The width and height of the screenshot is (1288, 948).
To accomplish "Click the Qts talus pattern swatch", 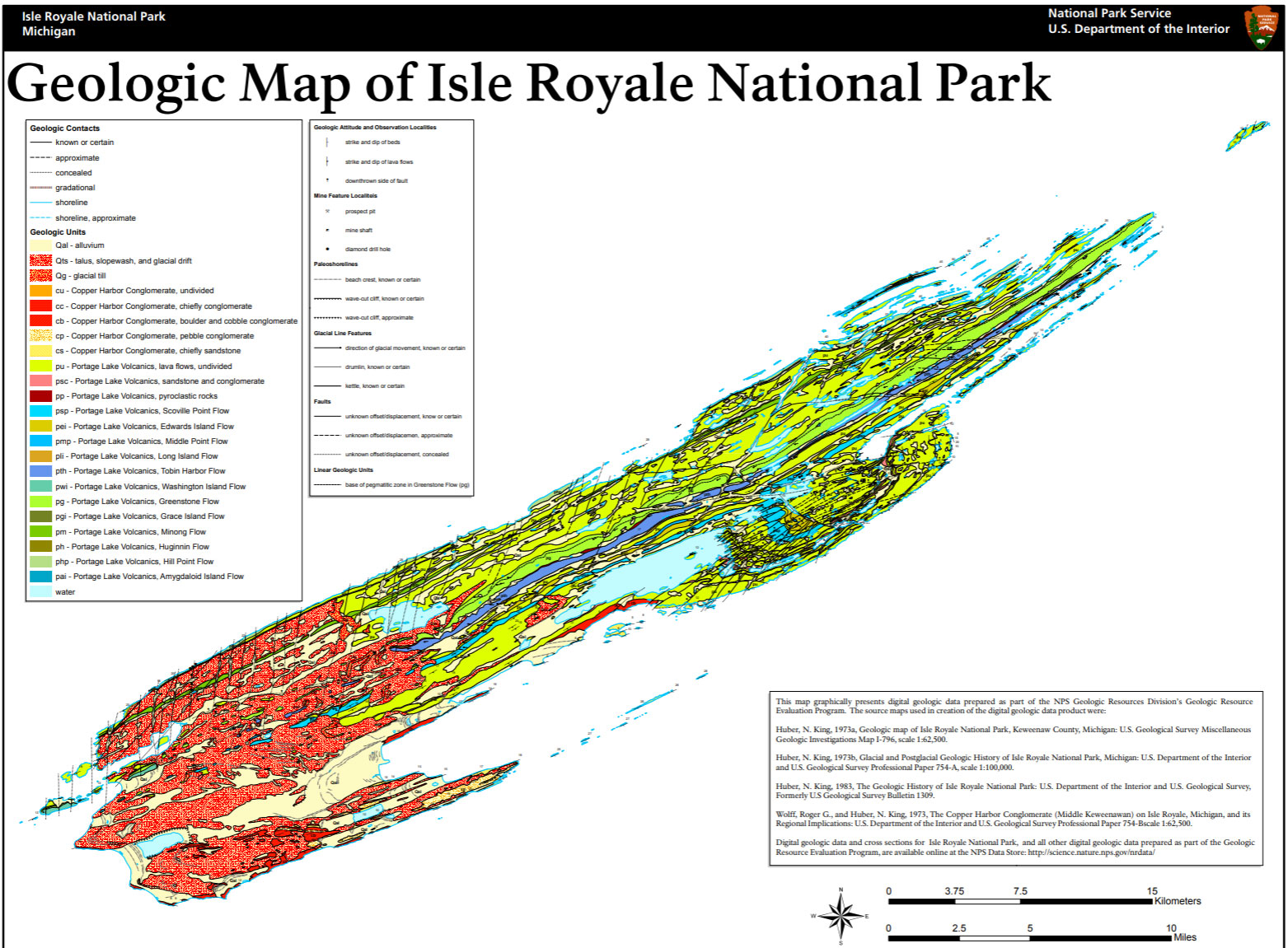I will (x=42, y=260).
